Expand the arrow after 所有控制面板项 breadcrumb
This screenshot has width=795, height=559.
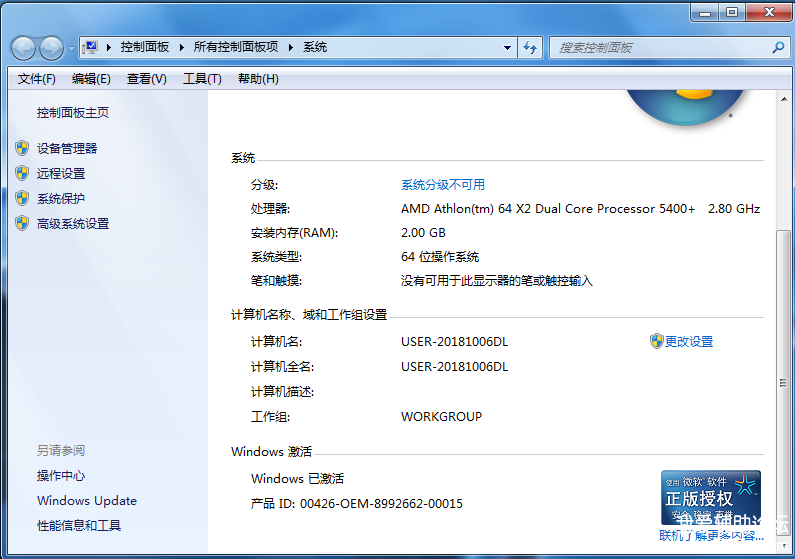pyautogui.click(x=290, y=47)
